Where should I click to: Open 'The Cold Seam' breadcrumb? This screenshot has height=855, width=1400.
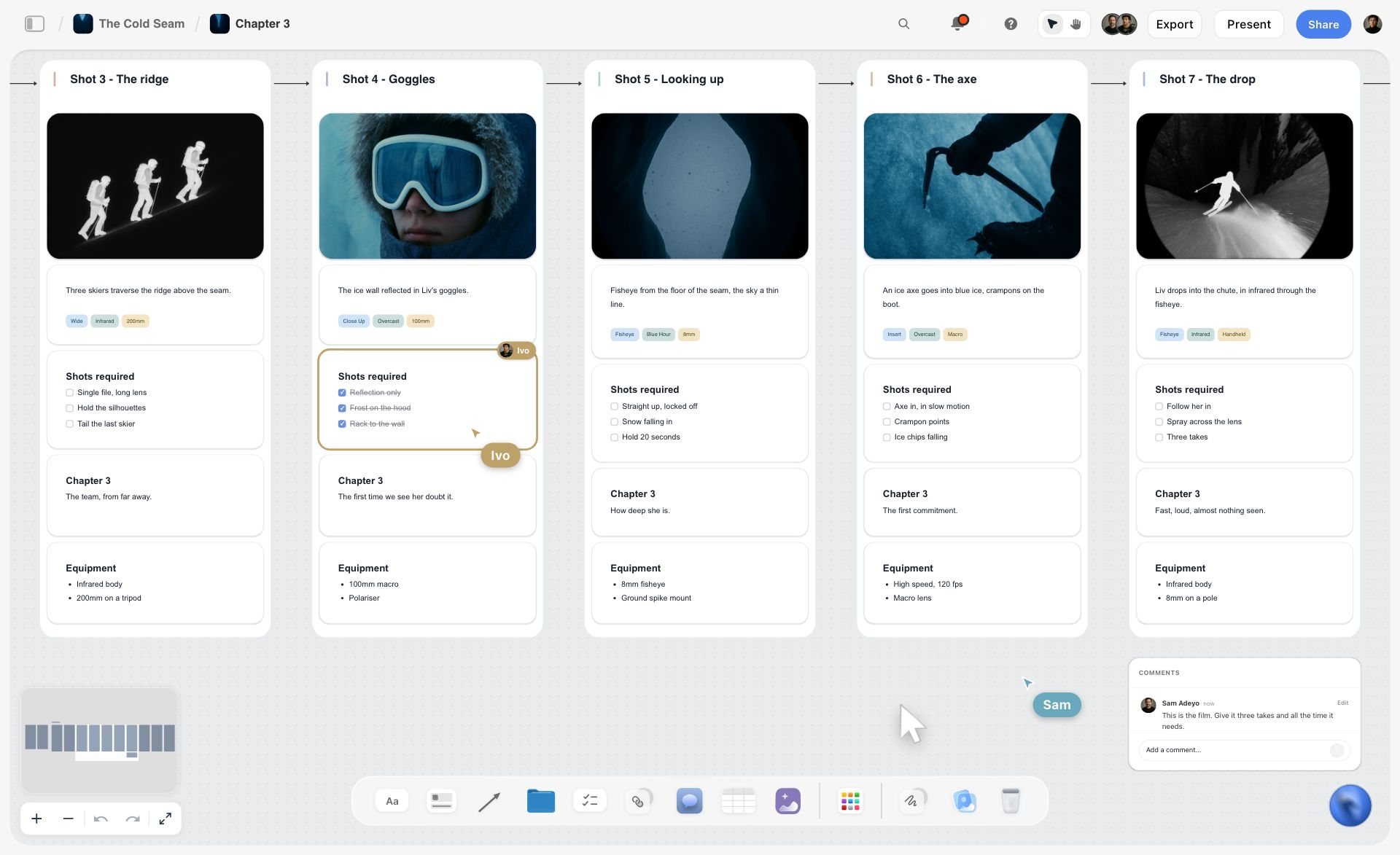point(129,24)
